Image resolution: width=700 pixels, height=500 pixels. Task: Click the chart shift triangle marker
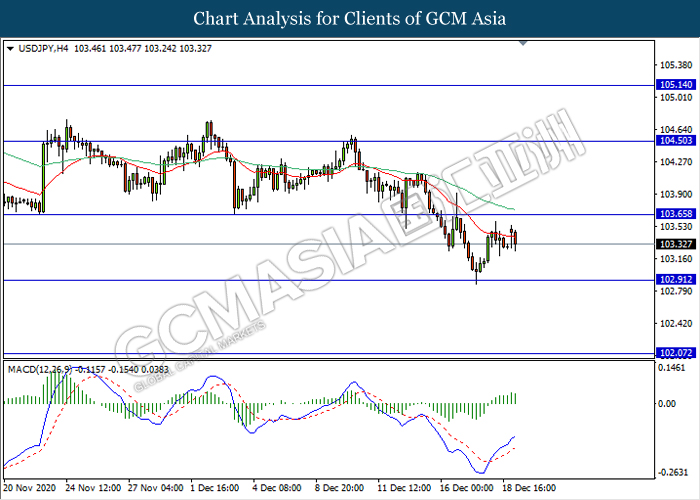[x=523, y=43]
